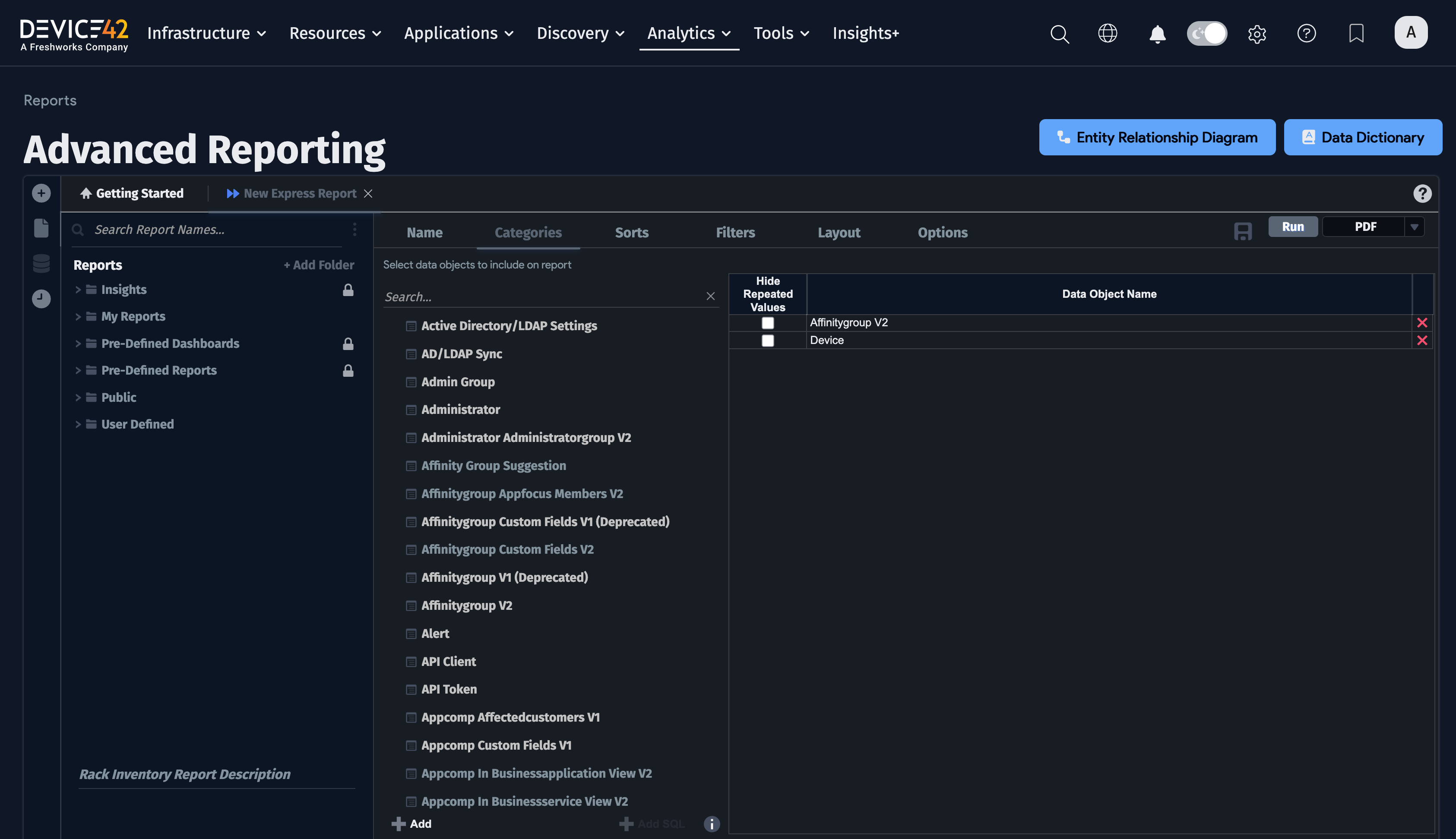Click the Run button
1456x839 pixels.
pyautogui.click(x=1292, y=227)
